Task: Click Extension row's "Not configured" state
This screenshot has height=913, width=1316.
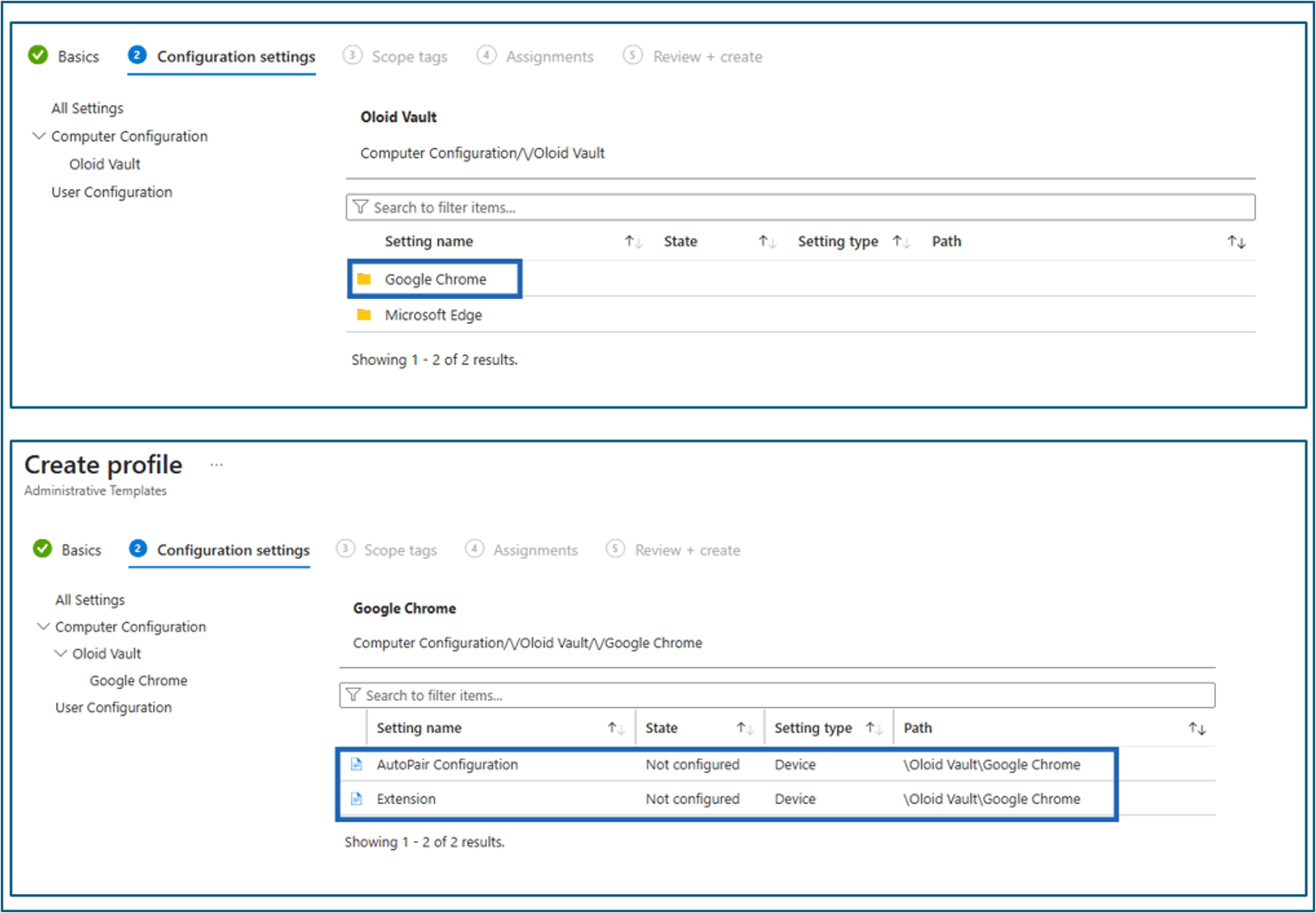Action: (x=693, y=799)
